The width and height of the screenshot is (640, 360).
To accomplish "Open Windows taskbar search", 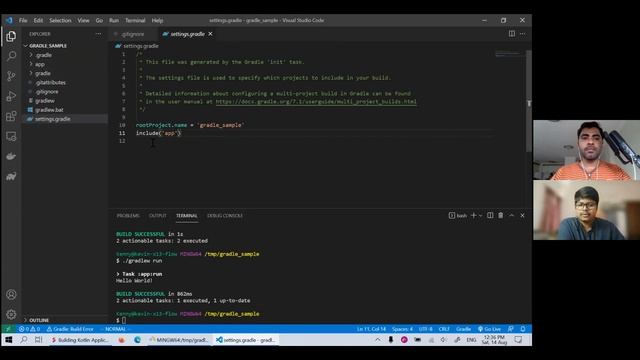I will [x=24, y=340].
